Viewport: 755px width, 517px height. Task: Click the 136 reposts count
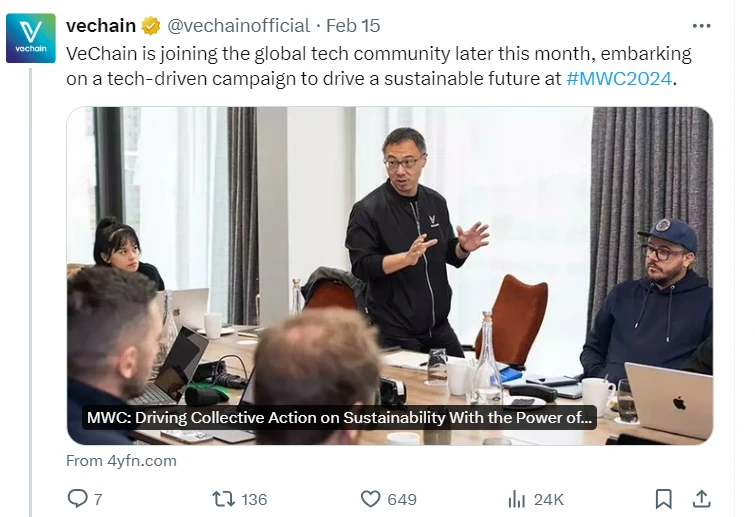[254, 499]
